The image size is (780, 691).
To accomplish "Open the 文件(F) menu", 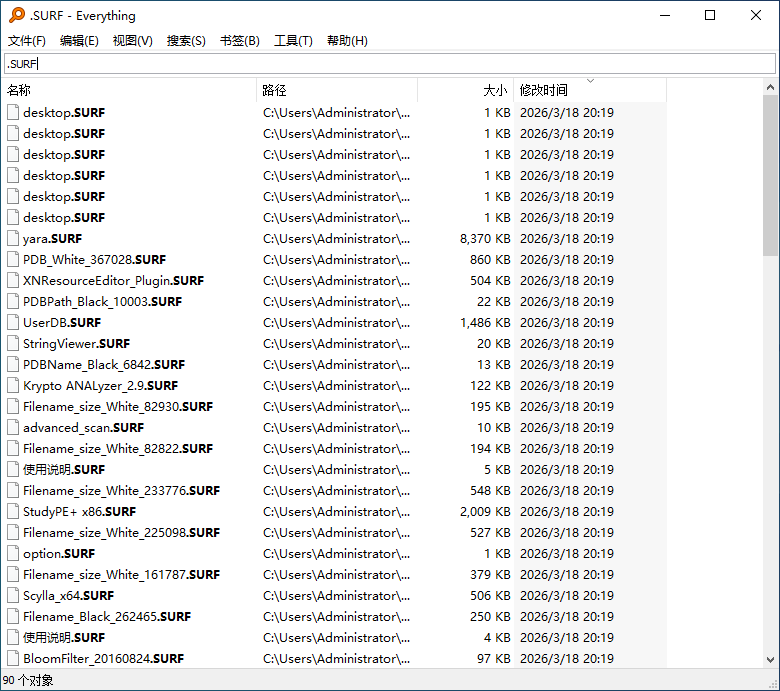I will pos(27,41).
